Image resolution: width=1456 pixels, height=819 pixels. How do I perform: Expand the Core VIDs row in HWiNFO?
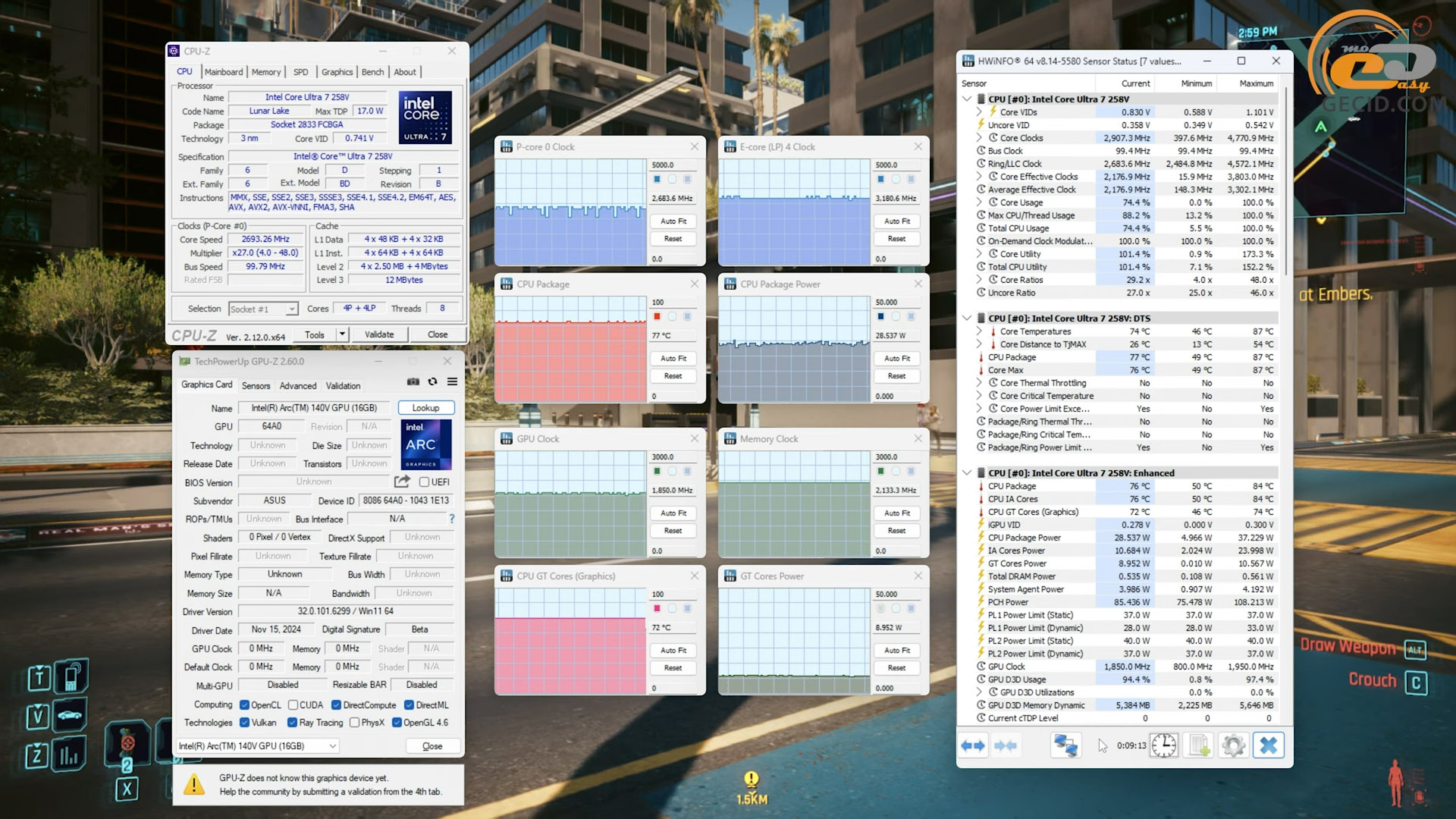(979, 111)
